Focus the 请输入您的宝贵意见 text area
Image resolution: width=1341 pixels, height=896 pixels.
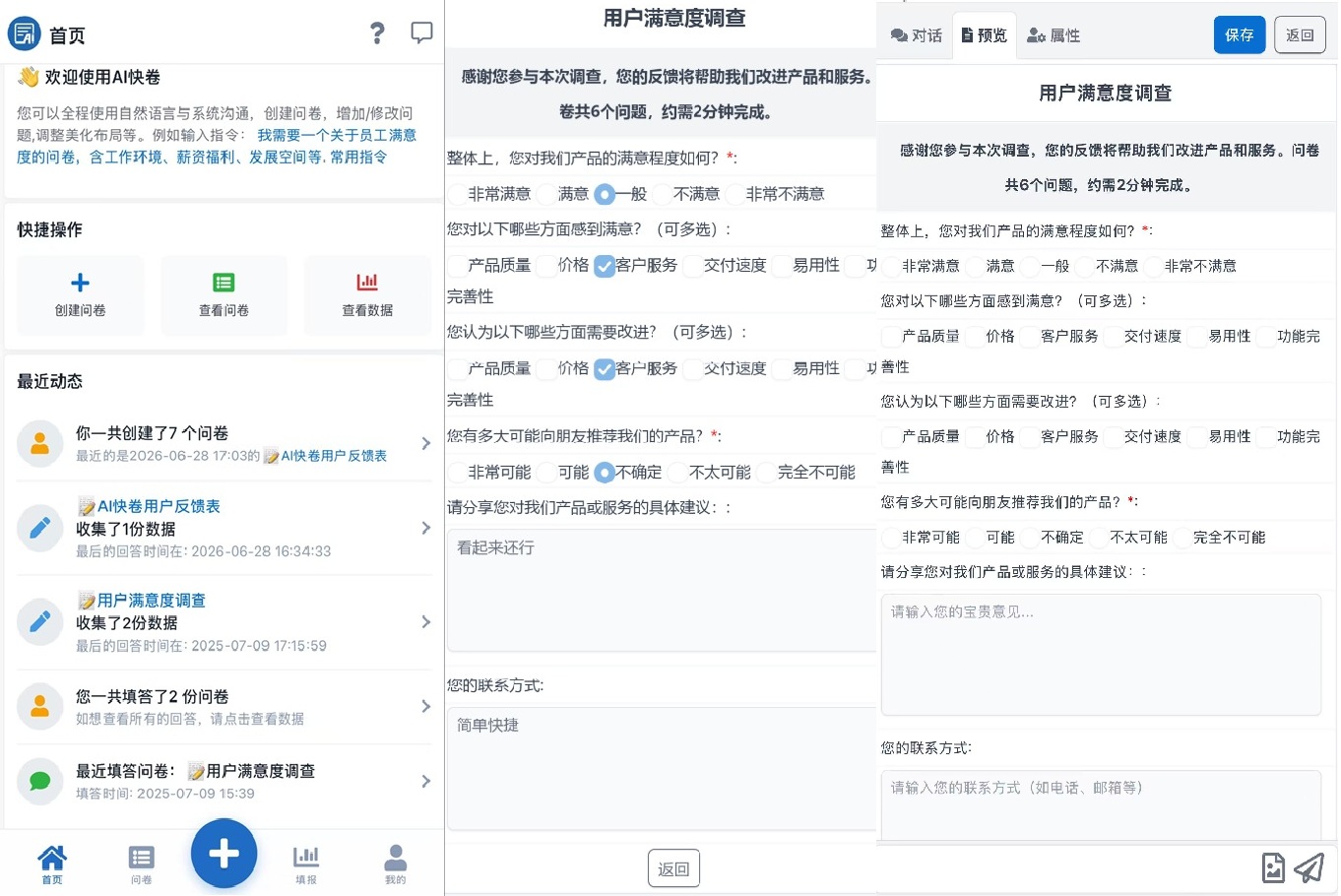(1101, 655)
